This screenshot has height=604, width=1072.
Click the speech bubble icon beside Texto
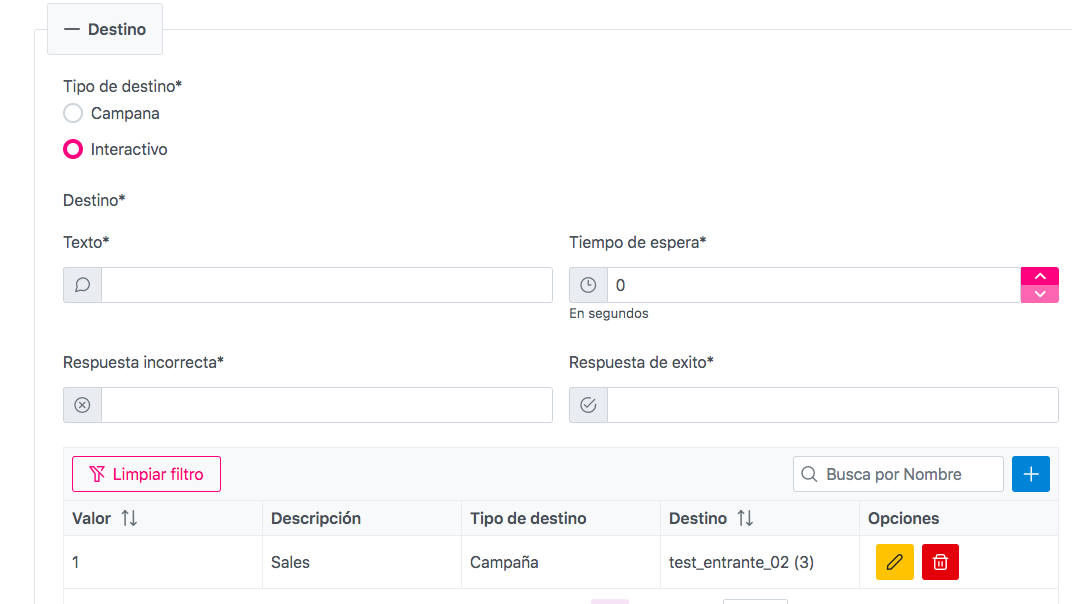tap(83, 285)
